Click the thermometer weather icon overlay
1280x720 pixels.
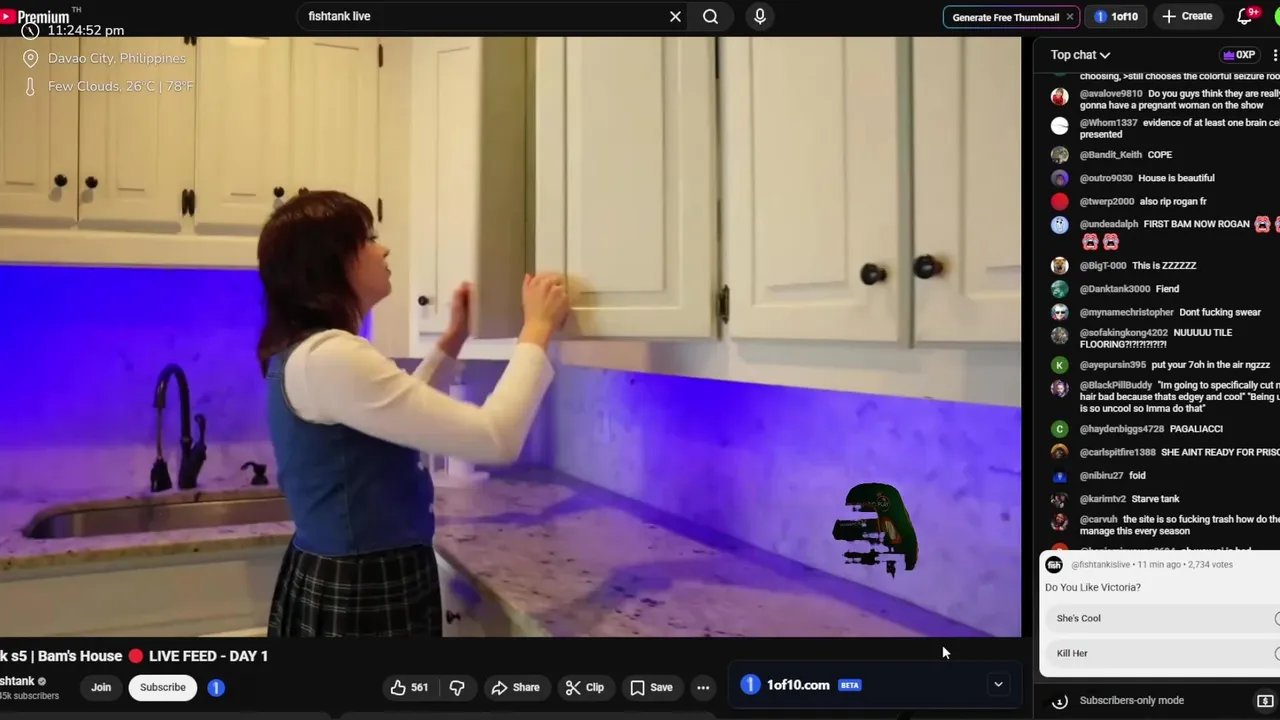(30, 87)
